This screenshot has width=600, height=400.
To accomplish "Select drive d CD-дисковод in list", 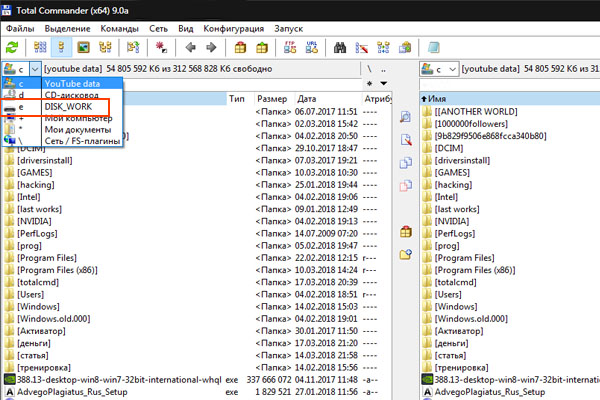I will tap(62, 95).
